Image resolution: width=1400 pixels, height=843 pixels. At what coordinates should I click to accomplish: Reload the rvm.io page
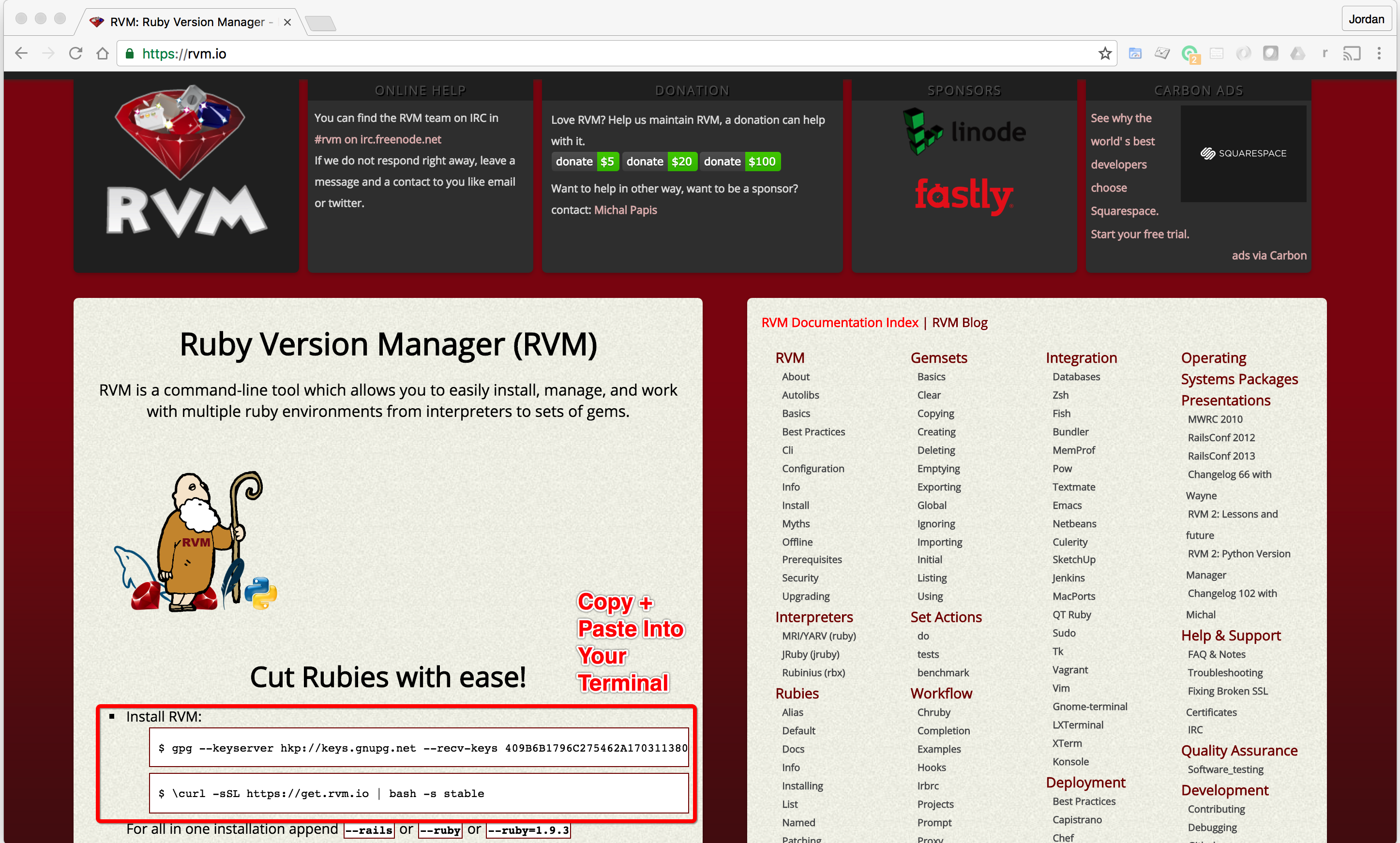point(75,53)
